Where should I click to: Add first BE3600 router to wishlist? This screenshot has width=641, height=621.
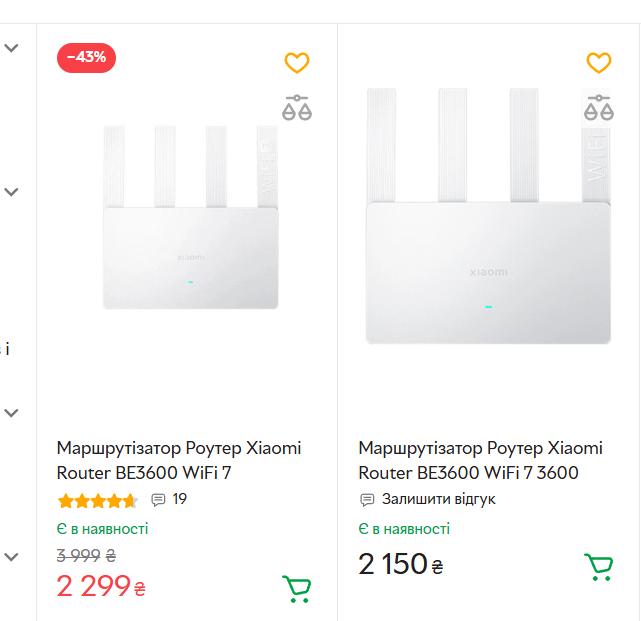click(297, 63)
